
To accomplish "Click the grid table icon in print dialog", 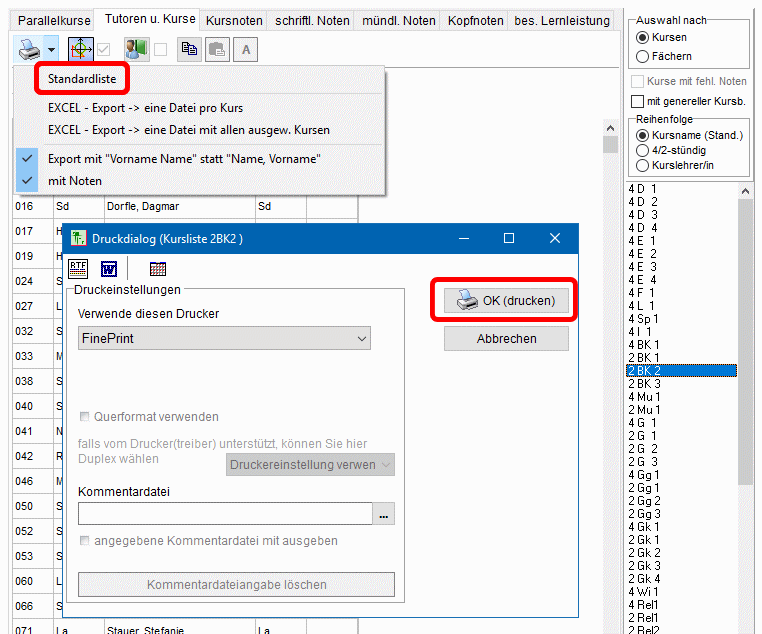I will click(157, 268).
